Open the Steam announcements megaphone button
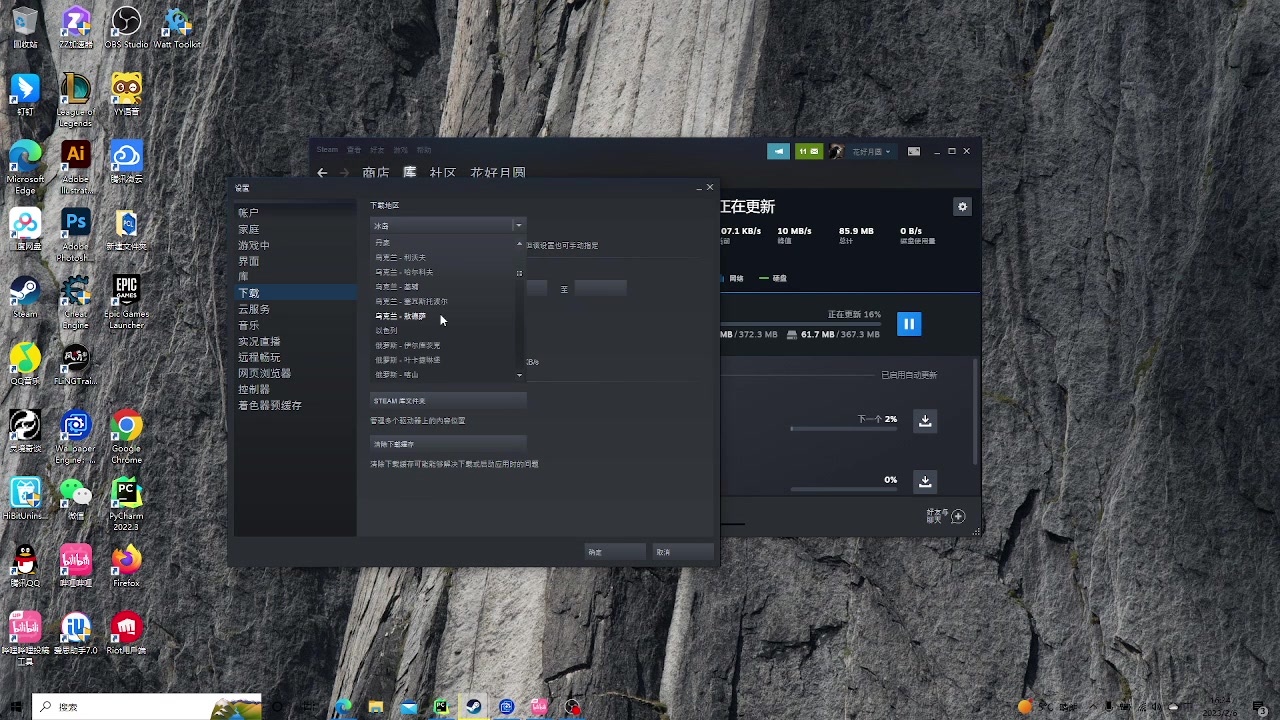The width and height of the screenshot is (1280, 720). (778, 151)
